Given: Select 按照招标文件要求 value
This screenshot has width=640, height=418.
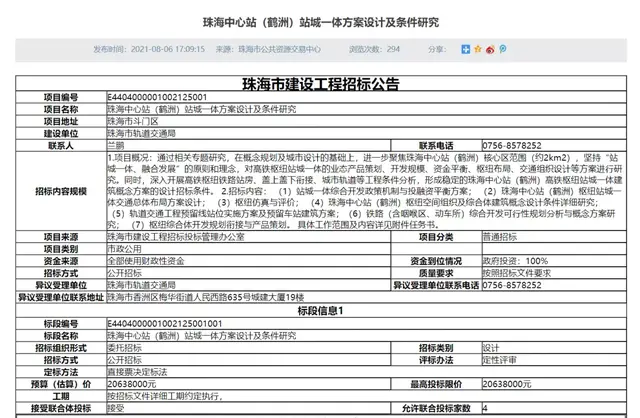Looking at the screenshot, I should [x=517, y=273].
